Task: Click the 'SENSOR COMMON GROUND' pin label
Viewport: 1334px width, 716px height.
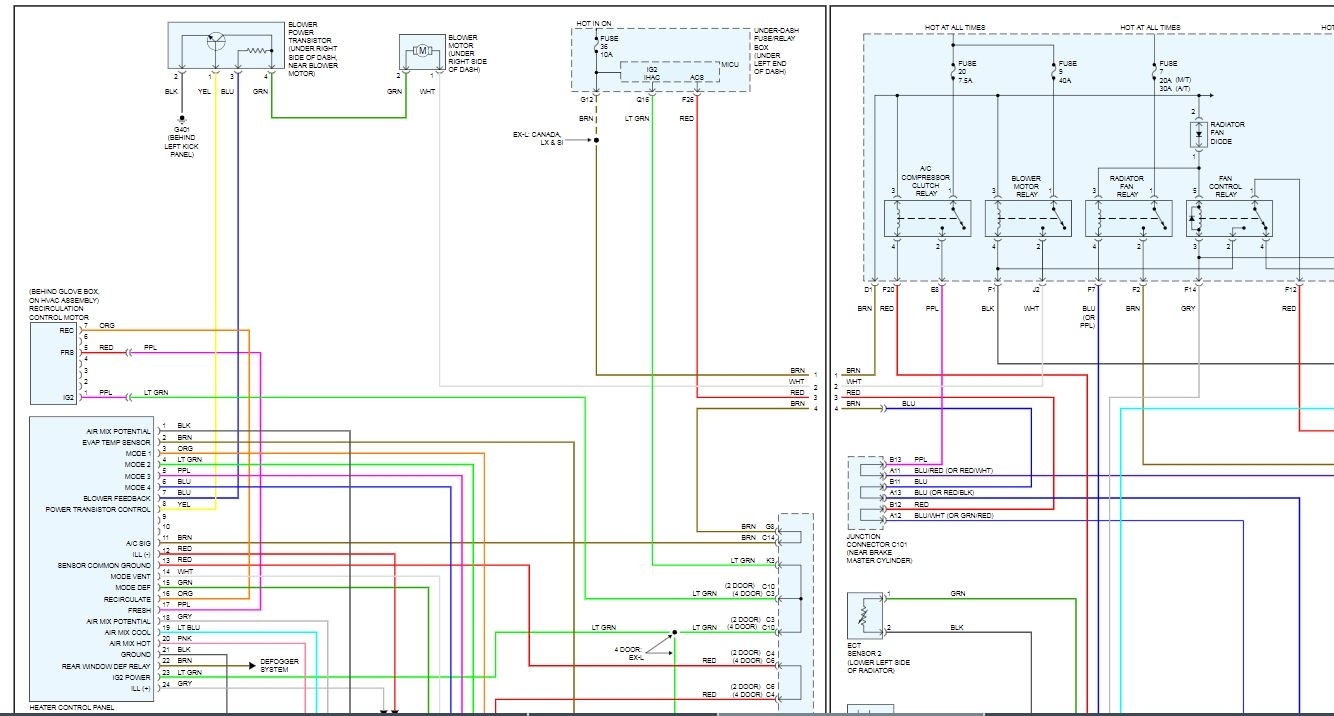Action: pyautogui.click(x=104, y=565)
